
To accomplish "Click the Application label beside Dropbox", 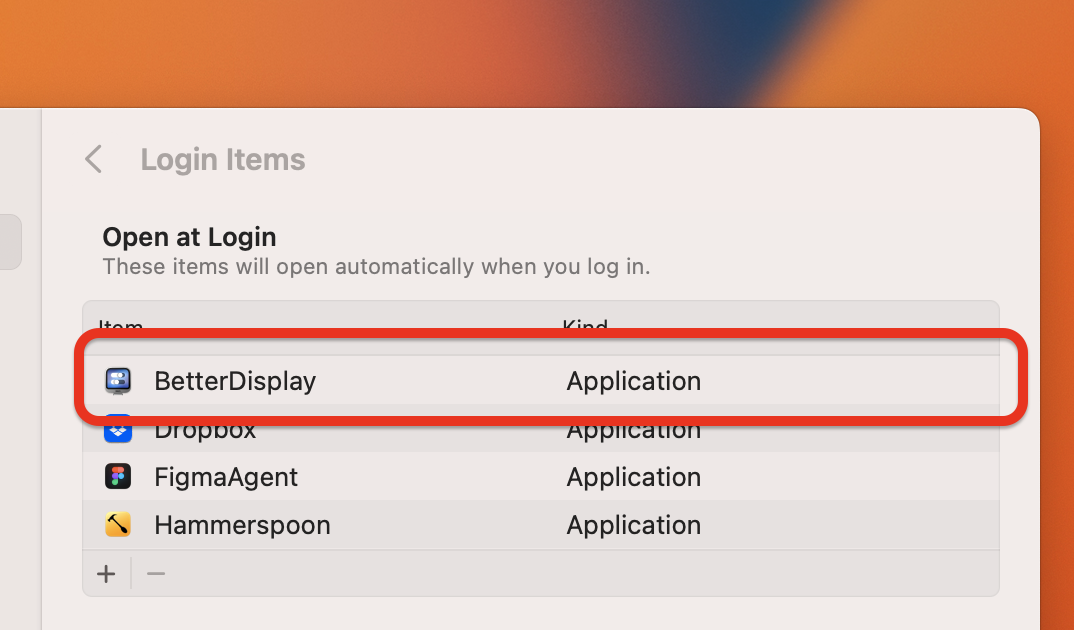I will pyautogui.click(x=633, y=429).
